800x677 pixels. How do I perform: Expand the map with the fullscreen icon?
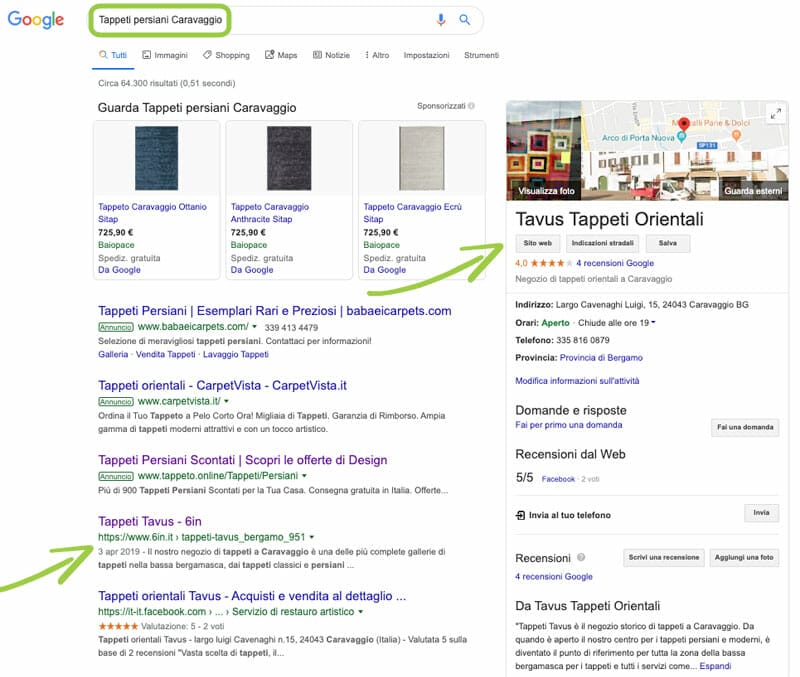776,114
